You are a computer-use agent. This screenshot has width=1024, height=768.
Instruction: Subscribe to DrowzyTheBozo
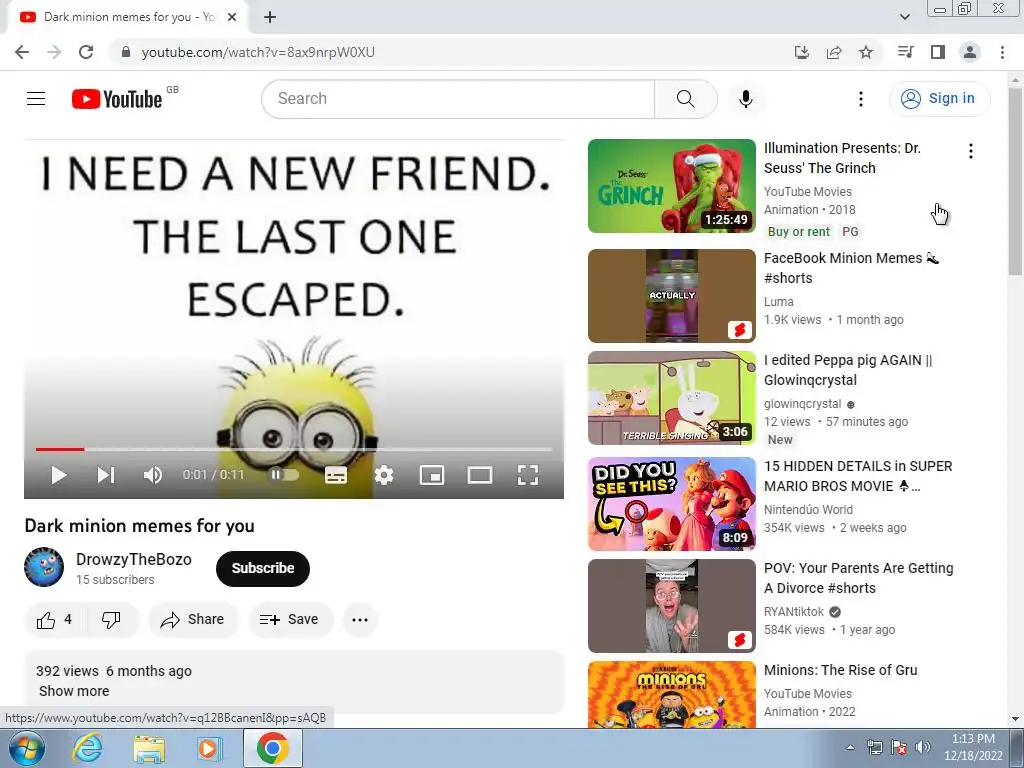pos(263,568)
